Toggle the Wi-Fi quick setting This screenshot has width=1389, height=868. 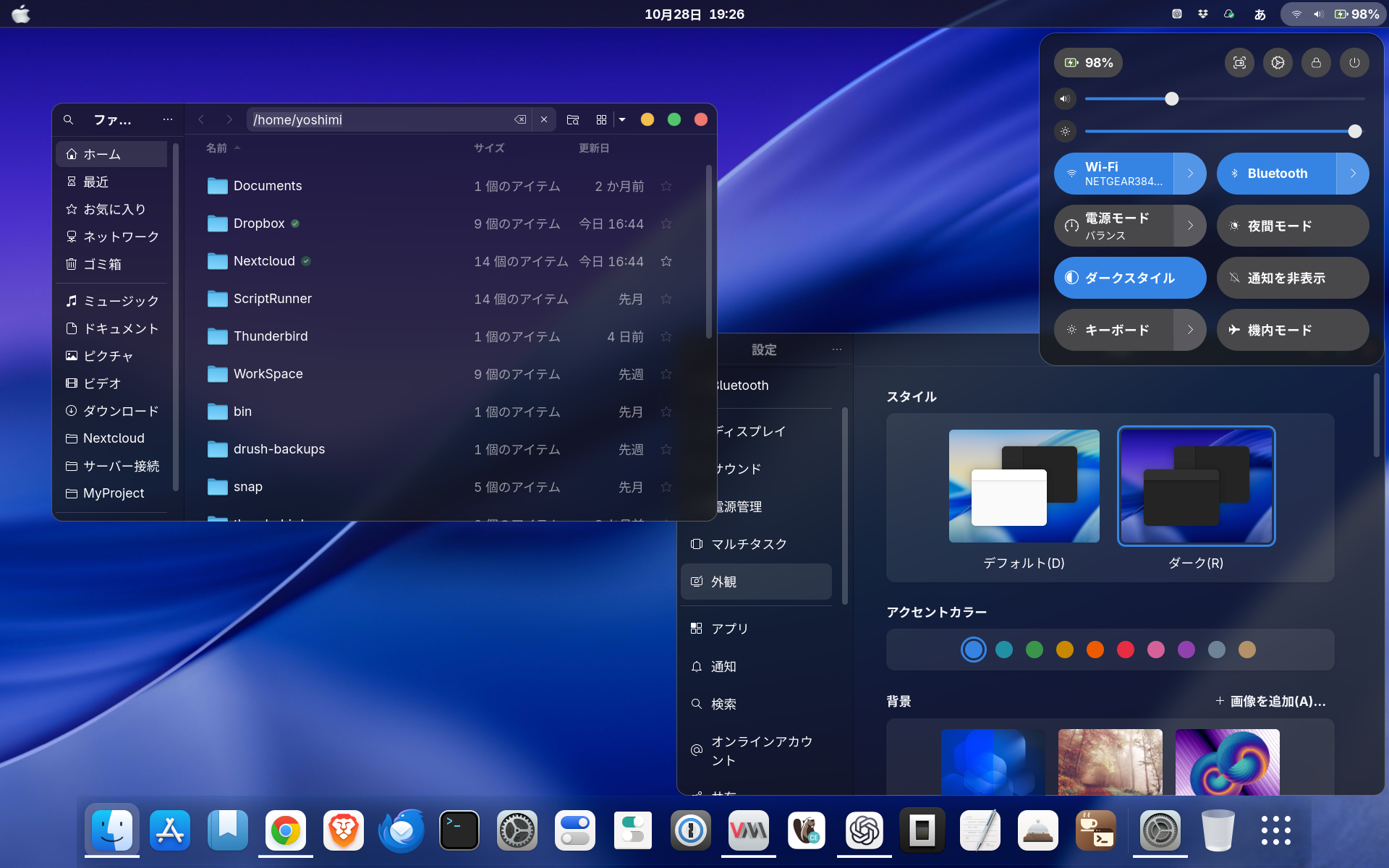pos(1114,174)
